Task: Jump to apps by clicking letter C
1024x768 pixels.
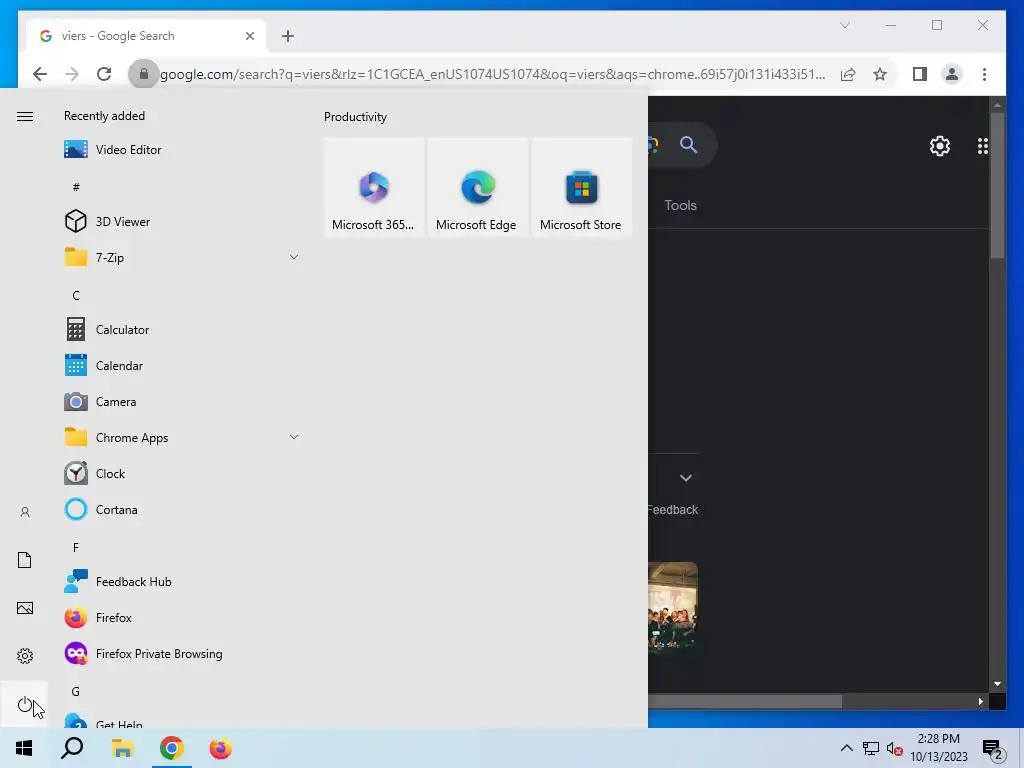Action: pos(76,295)
